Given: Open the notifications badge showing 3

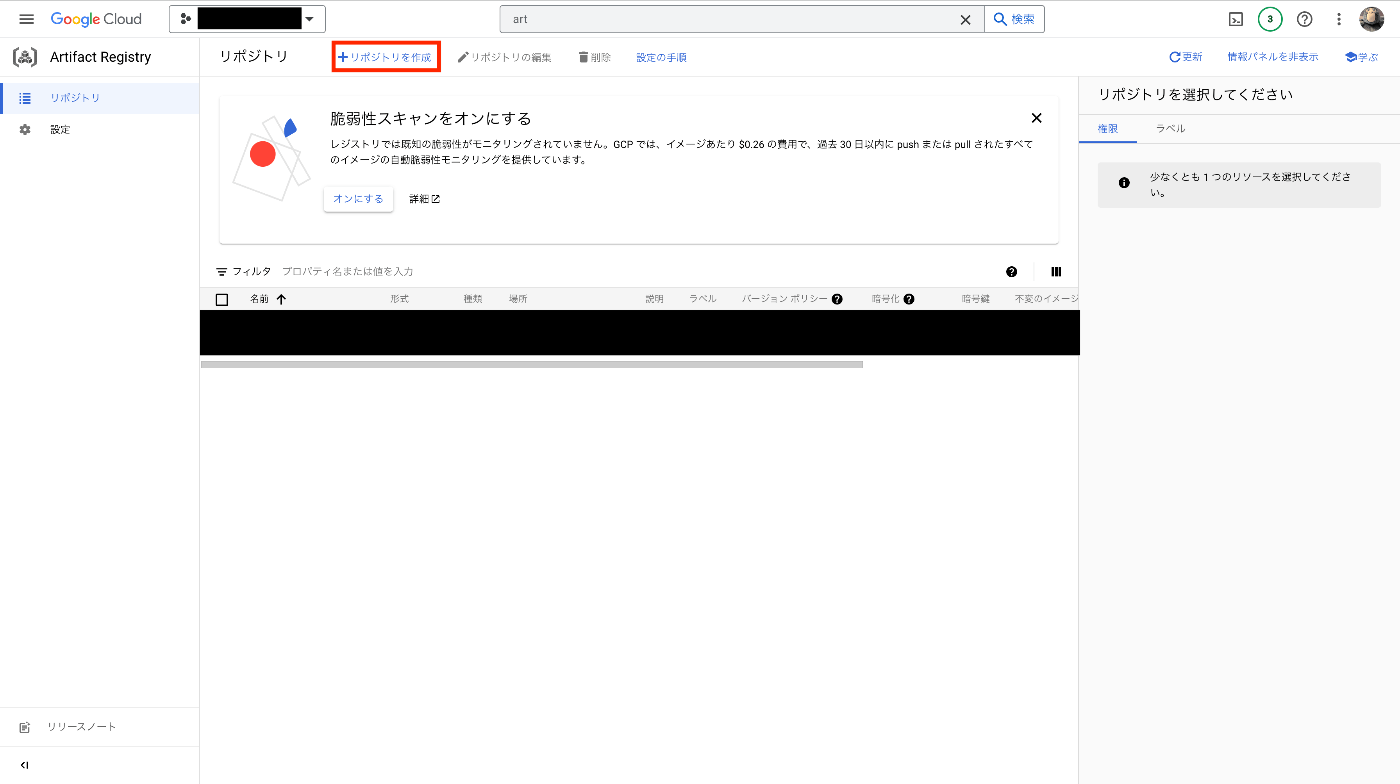Looking at the screenshot, I should [x=1270, y=19].
